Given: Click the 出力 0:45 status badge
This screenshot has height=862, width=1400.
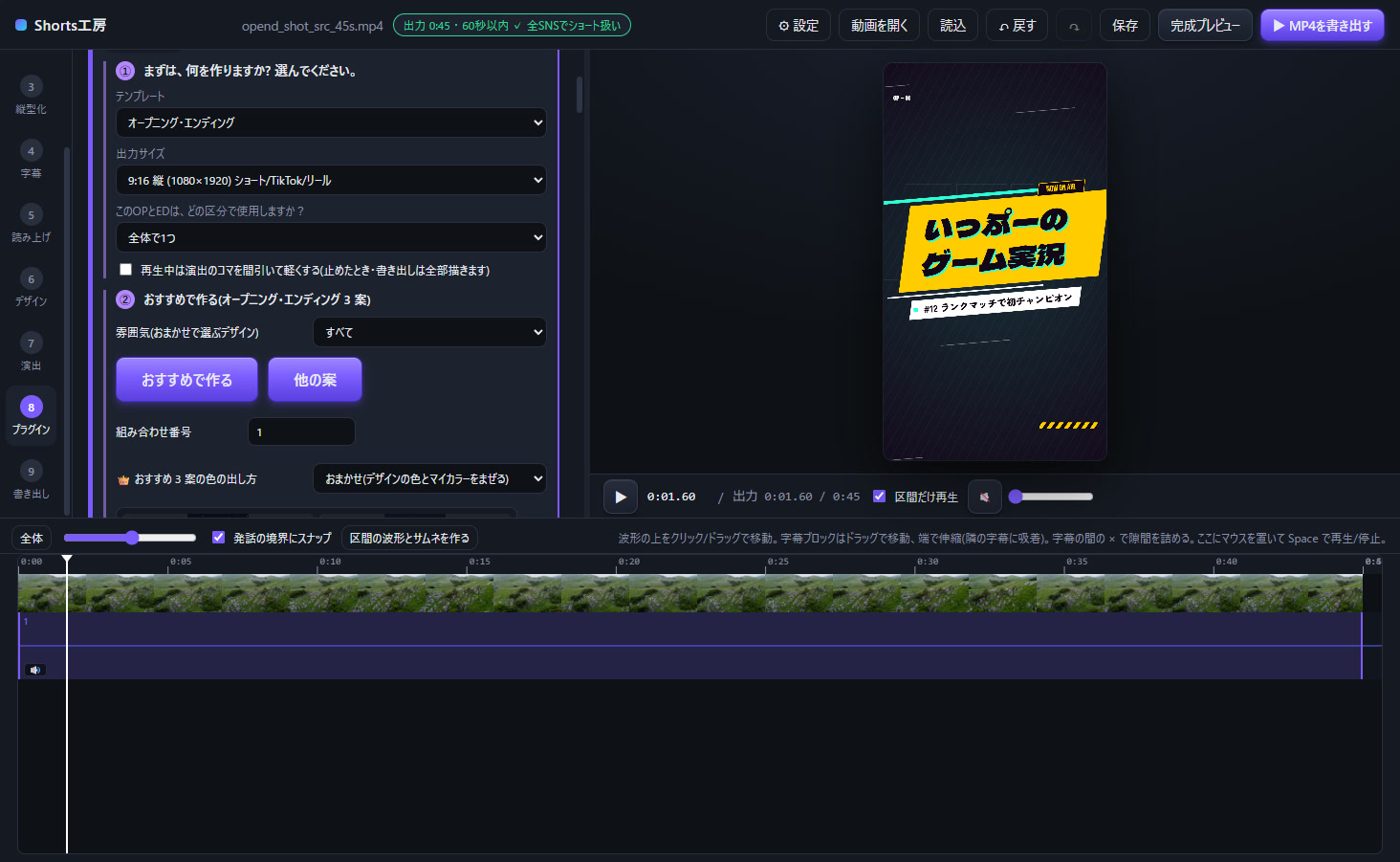Looking at the screenshot, I should point(512,26).
